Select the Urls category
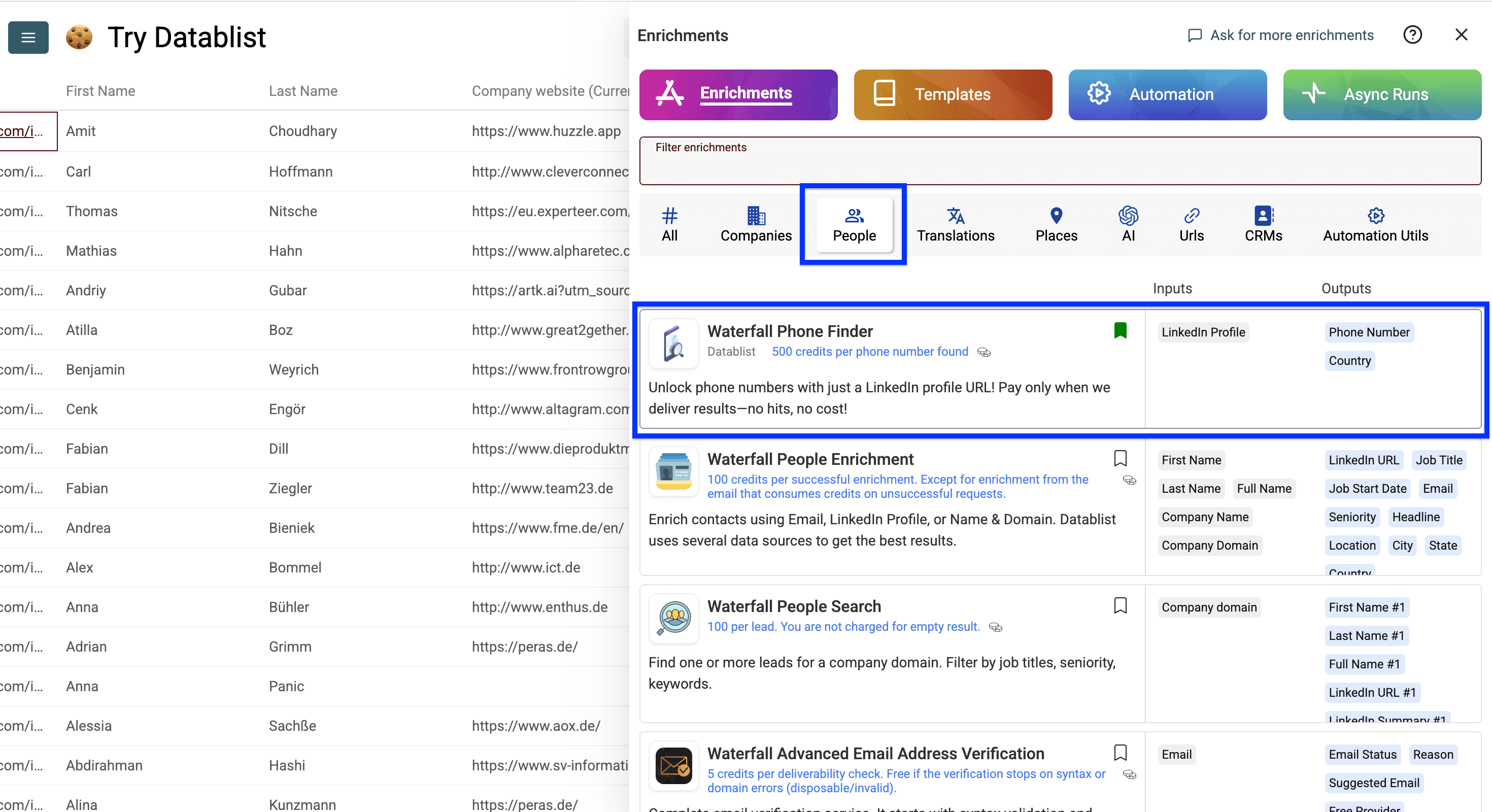 [1191, 225]
